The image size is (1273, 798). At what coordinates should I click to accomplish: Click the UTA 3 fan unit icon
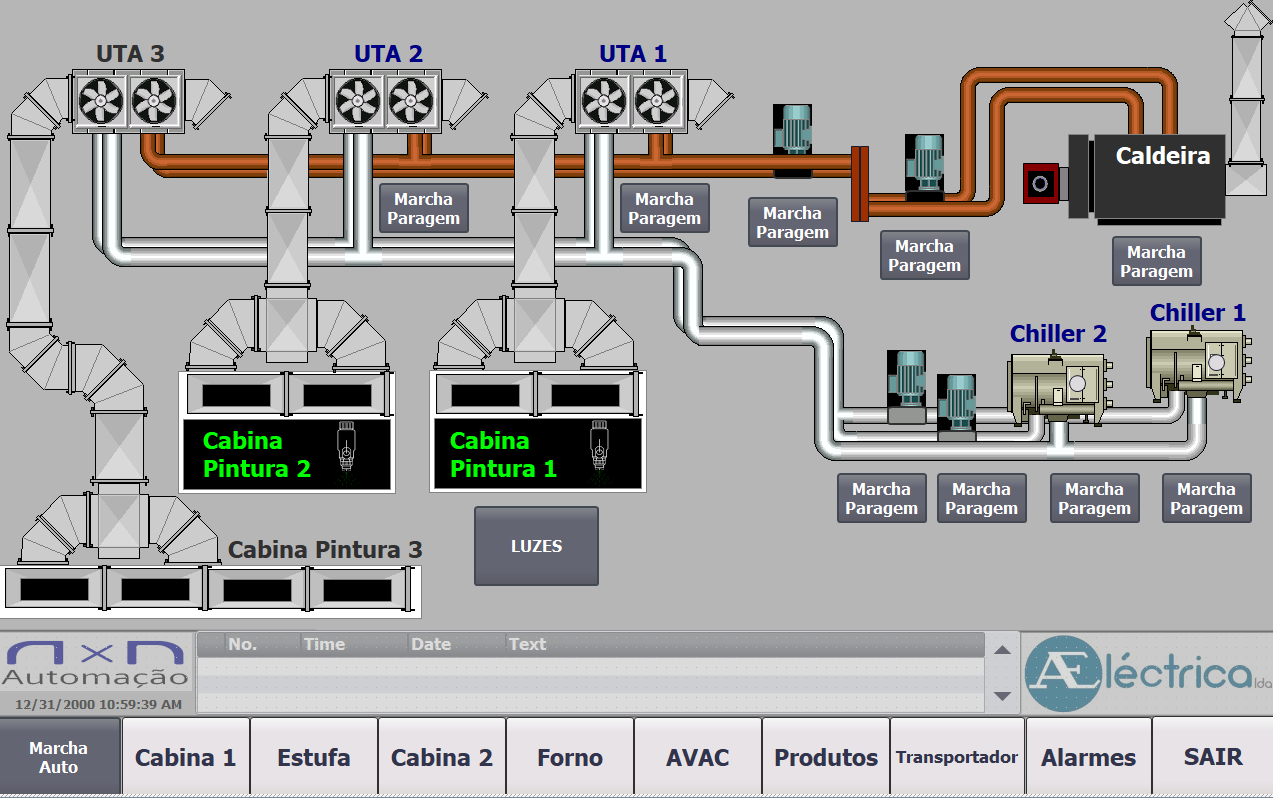pos(127,100)
